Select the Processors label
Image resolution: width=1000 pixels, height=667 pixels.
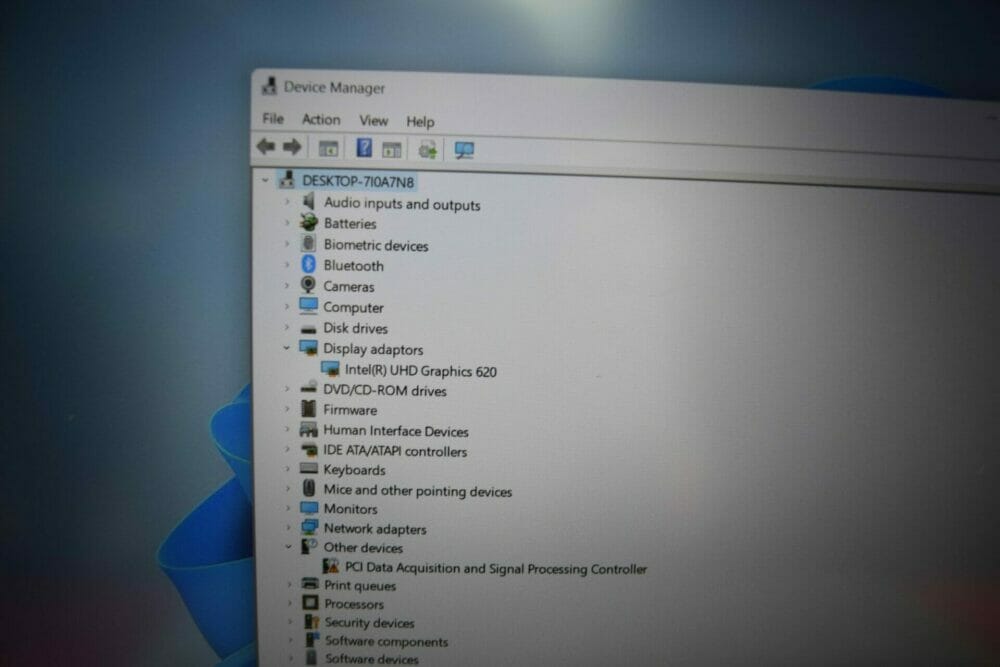coord(355,604)
